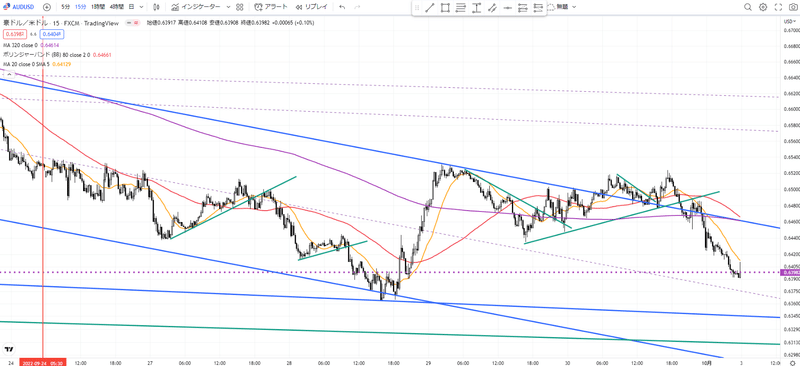Select the MA 320 close 0 indicator legend
The image size is (800, 366).
20,45
